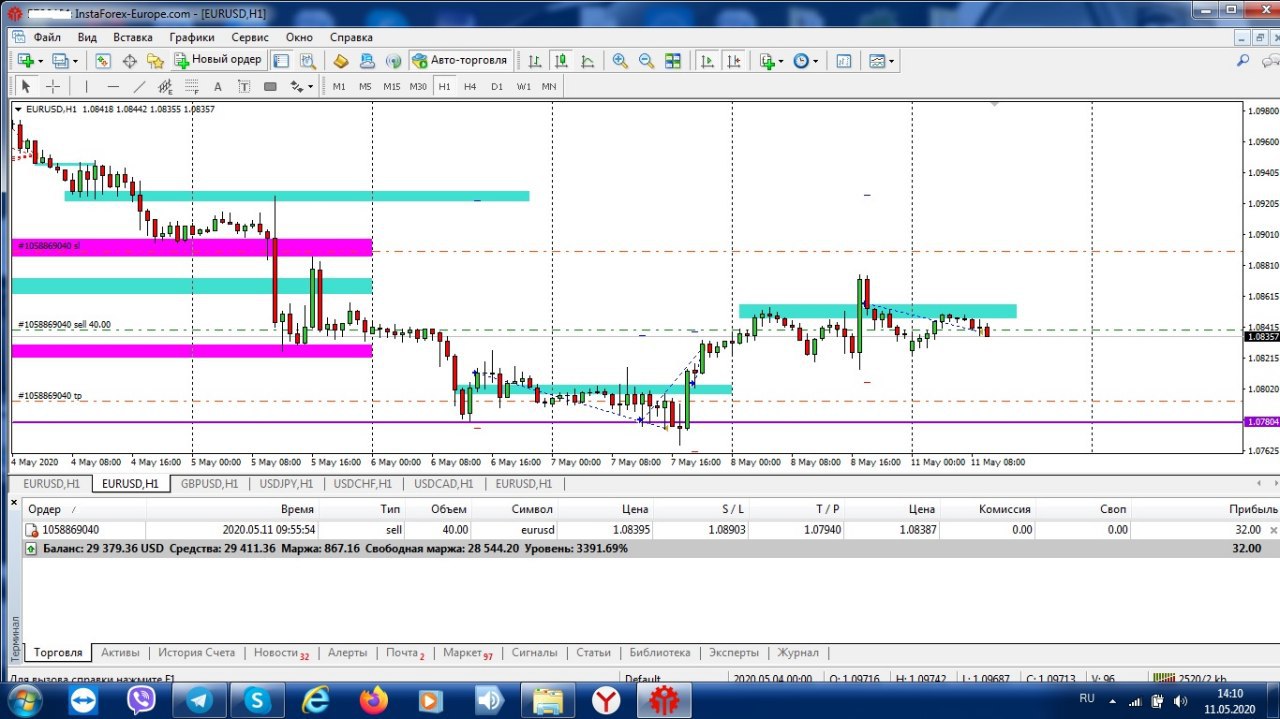Click the search magnifier icon

(x=1243, y=60)
